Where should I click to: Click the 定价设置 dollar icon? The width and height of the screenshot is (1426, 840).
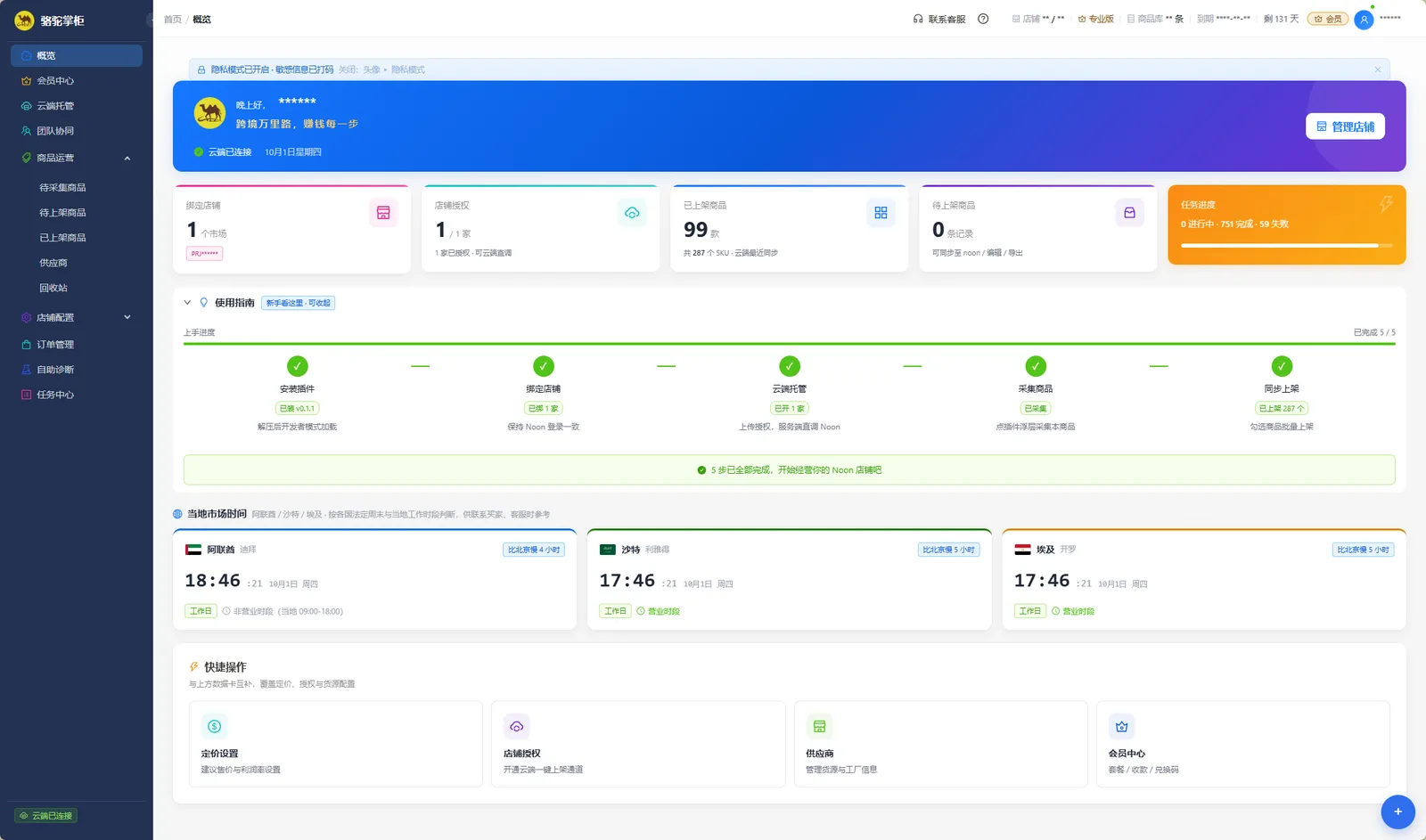pyautogui.click(x=214, y=726)
